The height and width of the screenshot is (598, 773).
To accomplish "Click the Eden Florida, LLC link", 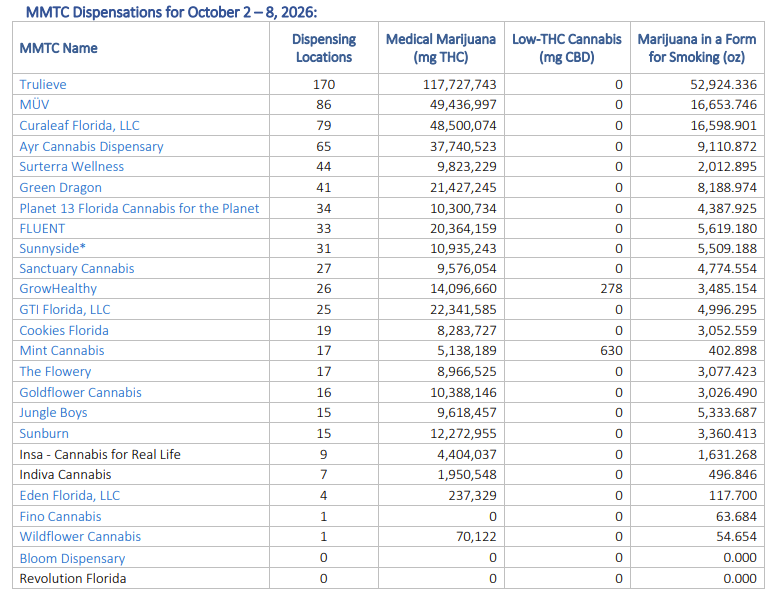I will pyautogui.click(x=70, y=495).
